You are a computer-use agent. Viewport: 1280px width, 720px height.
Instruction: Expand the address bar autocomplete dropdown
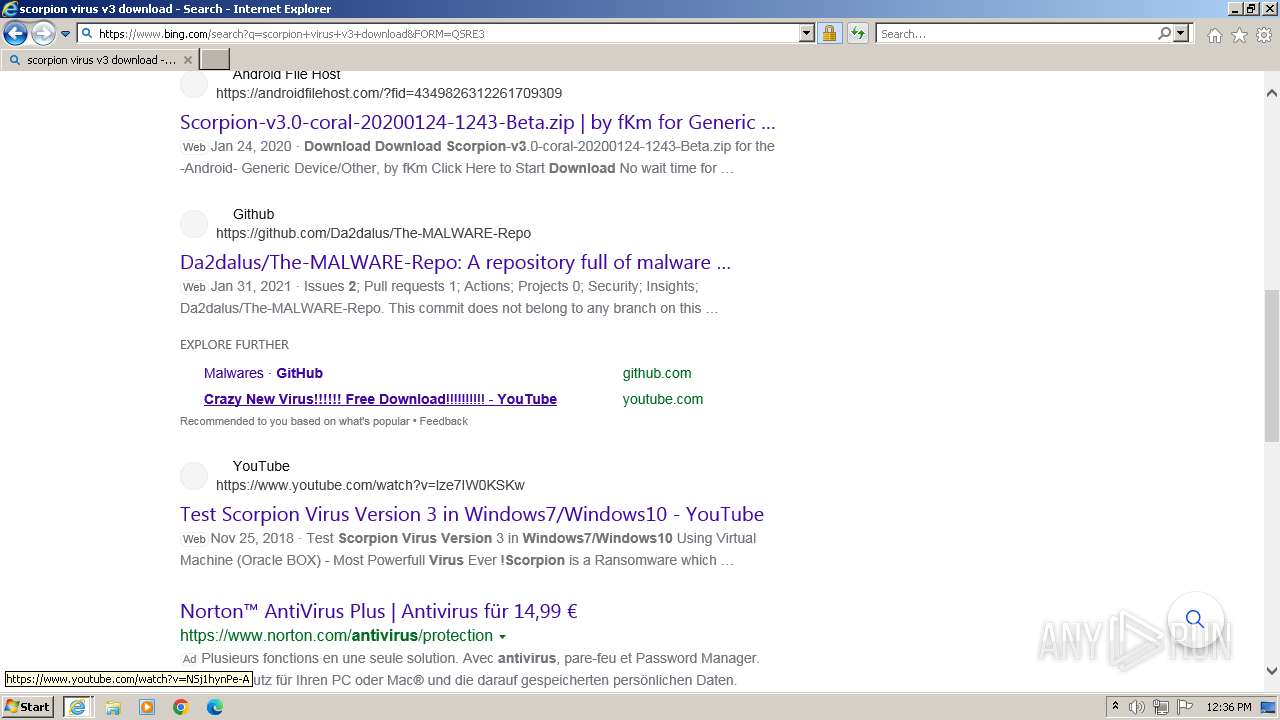pos(807,34)
